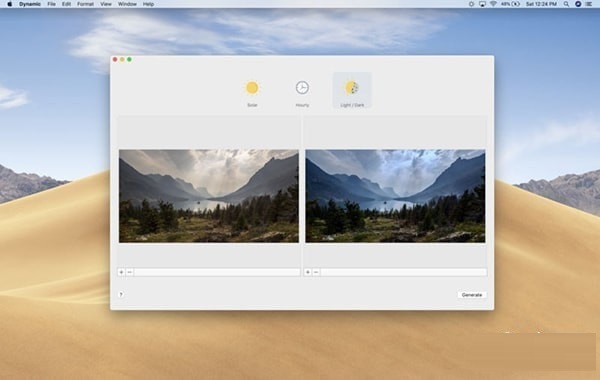Image resolution: width=600 pixels, height=380 pixels.
Task: Open the Wi-Fi status menu
Action: (493, 4)
